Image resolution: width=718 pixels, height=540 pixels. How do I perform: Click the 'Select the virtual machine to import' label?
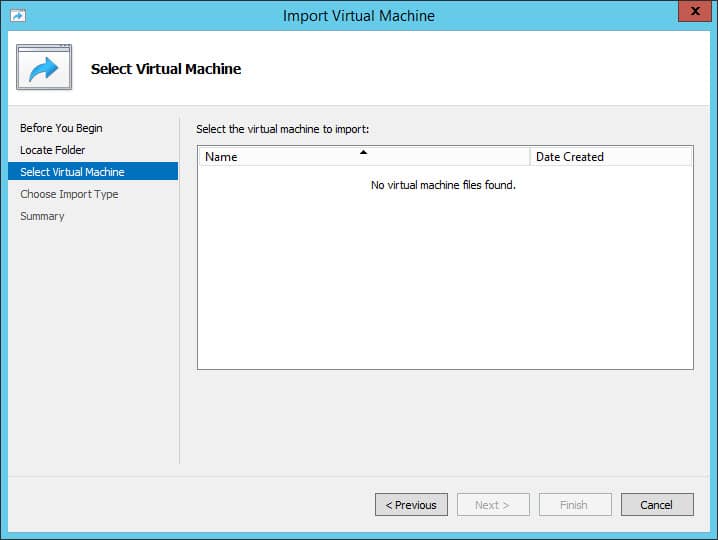tap(283, 130)
